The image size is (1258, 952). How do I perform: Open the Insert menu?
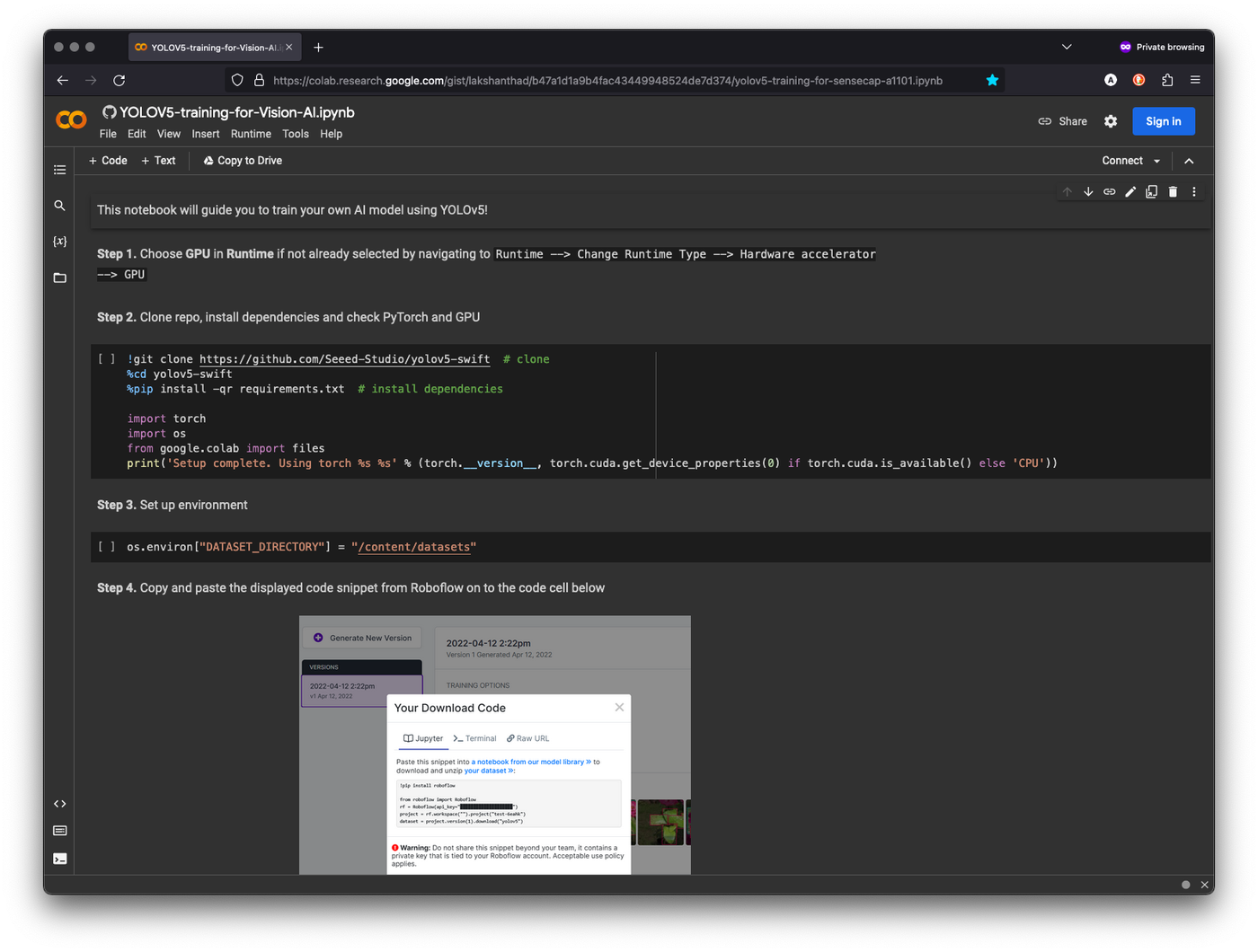pyautogui.click(x=205, y=134)
